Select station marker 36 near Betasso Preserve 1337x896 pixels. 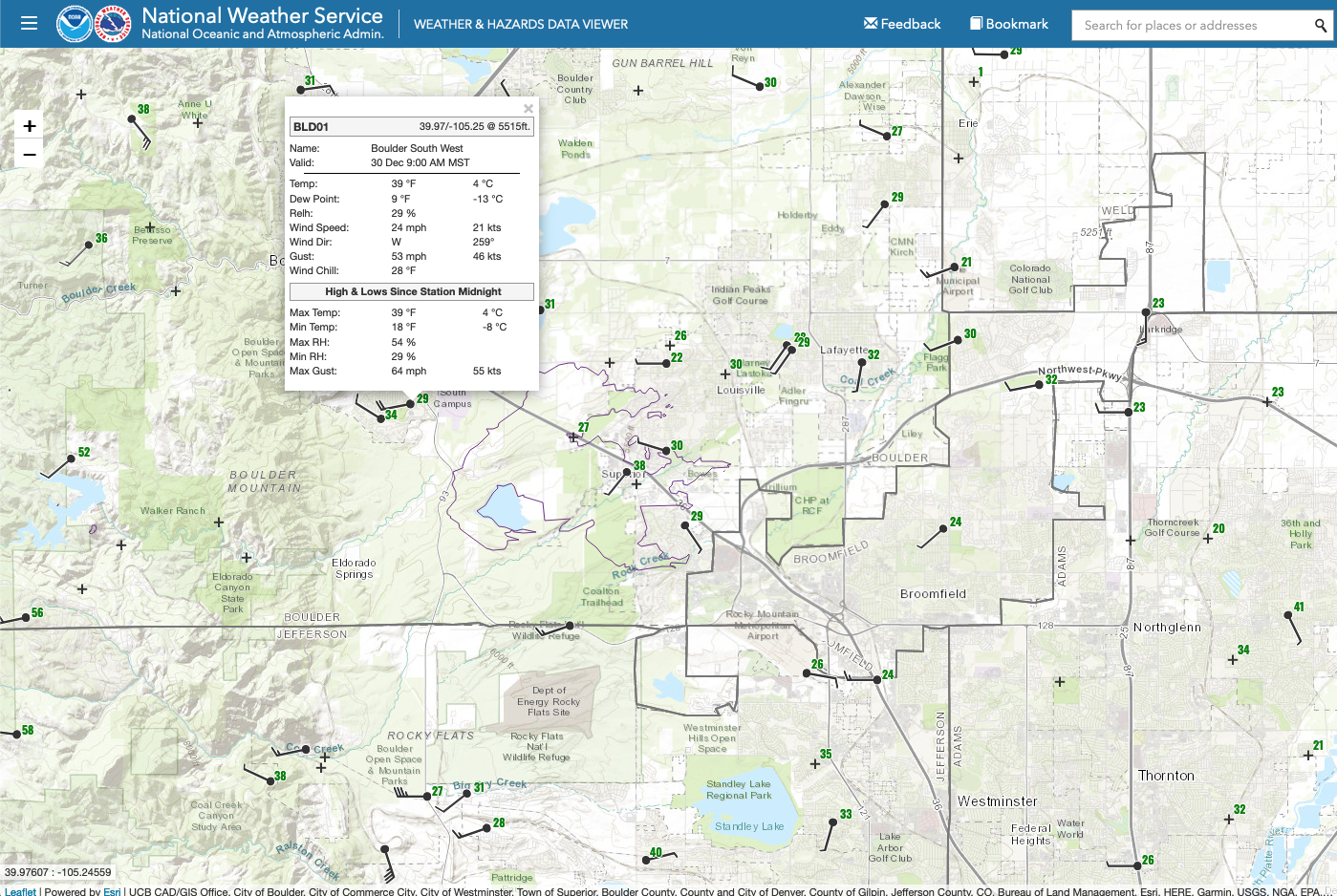click(x=89, y=245)
